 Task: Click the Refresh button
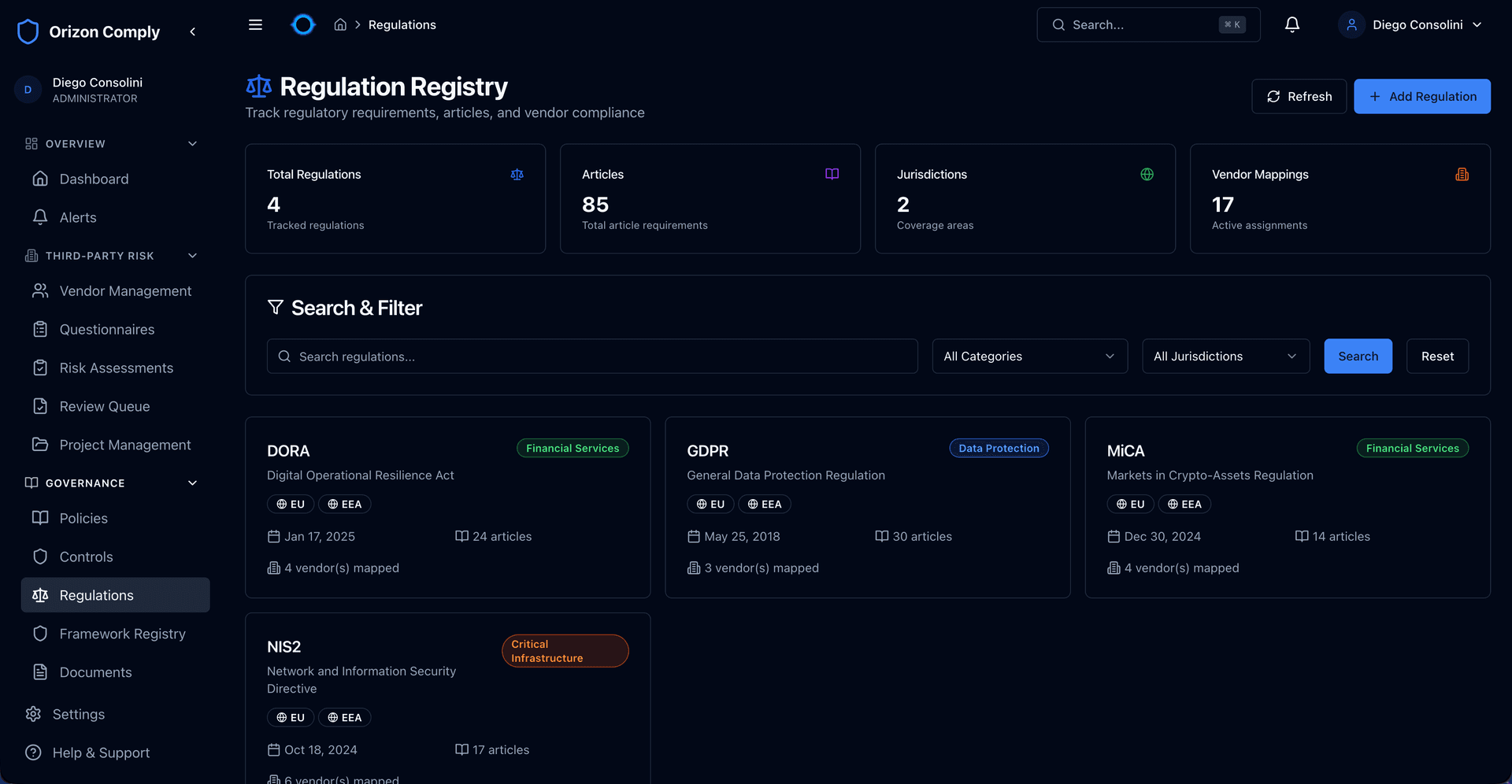(x=1299, y=96)
